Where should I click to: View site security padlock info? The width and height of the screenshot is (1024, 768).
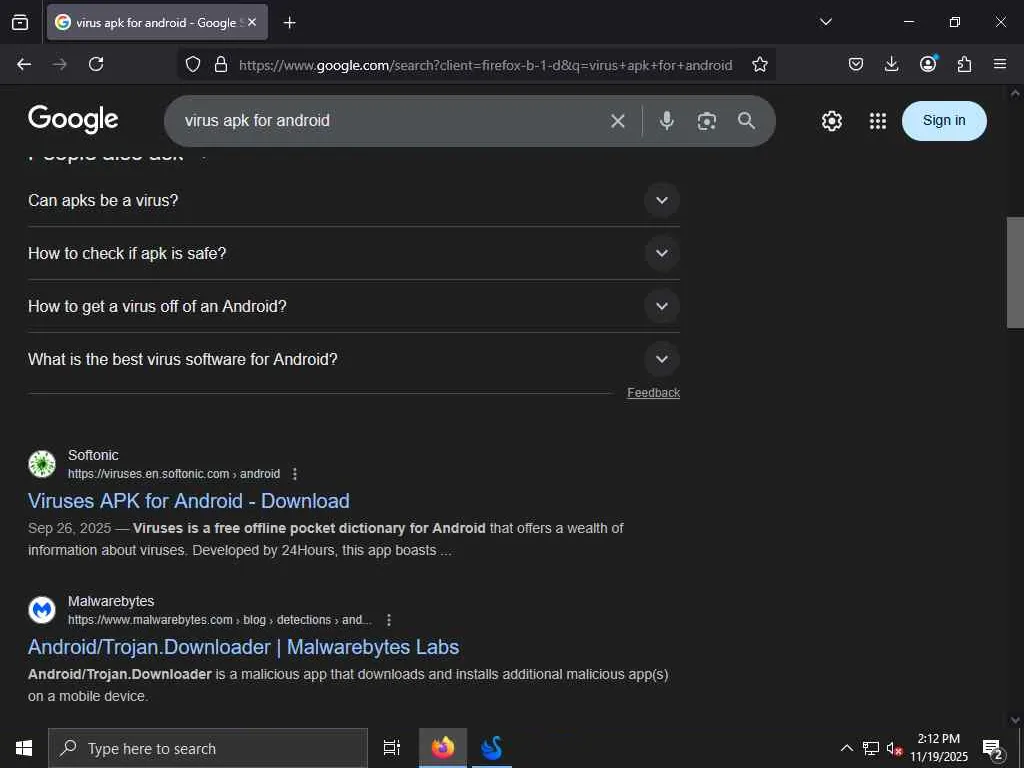click(x=221, y=64)
